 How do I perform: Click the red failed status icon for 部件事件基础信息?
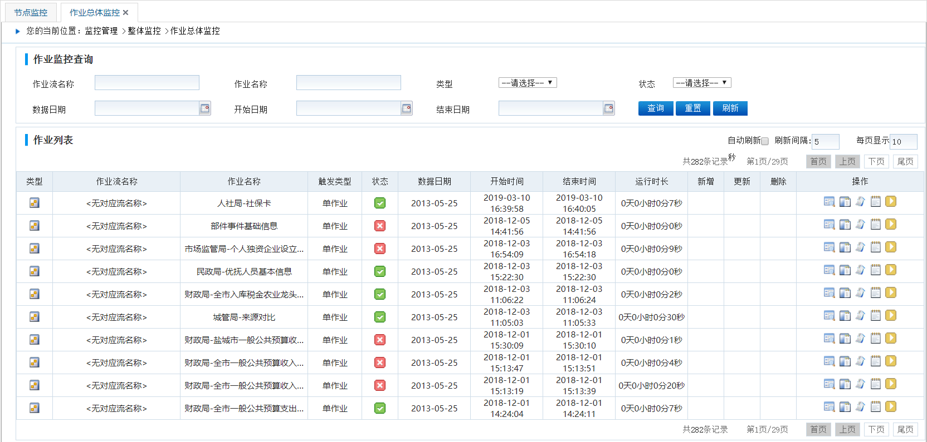point(380,225)
